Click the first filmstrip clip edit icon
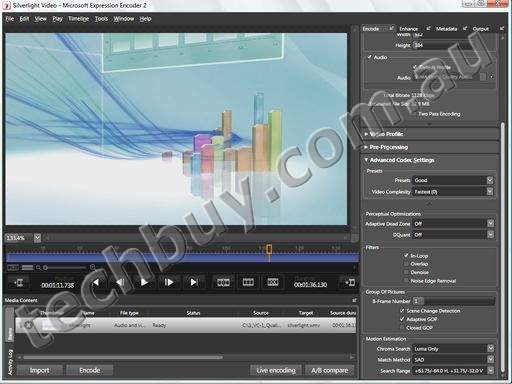The height and width of the screenshot is (384, 512). (x=223, y=283)
